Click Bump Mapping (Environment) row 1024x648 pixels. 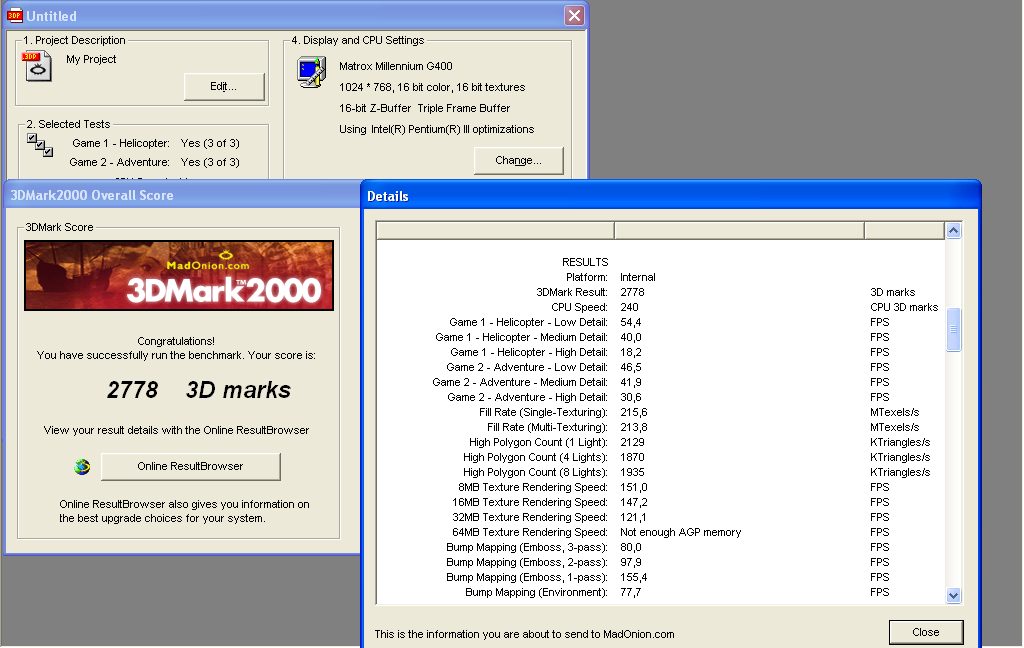pyautogui.click(x=661, y=592)
